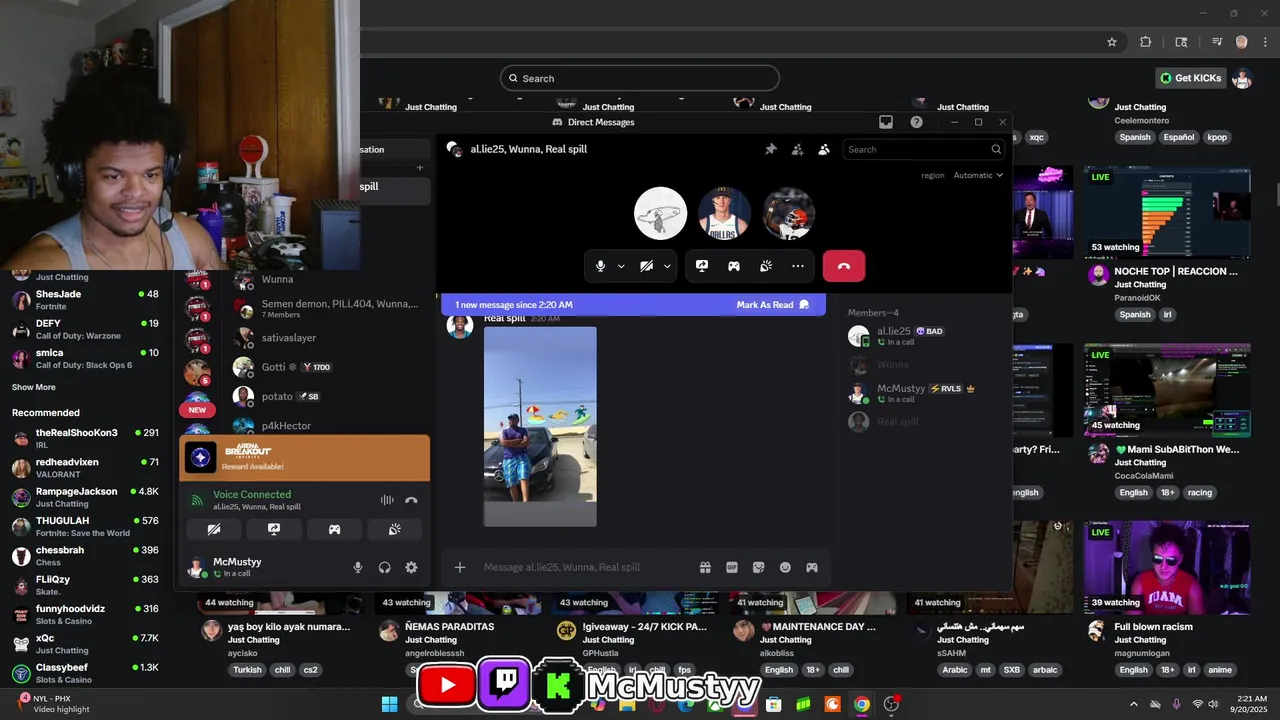Focus the Discord message search field
This screenshot has height=720, width=1280.
(x=923, y=149)
